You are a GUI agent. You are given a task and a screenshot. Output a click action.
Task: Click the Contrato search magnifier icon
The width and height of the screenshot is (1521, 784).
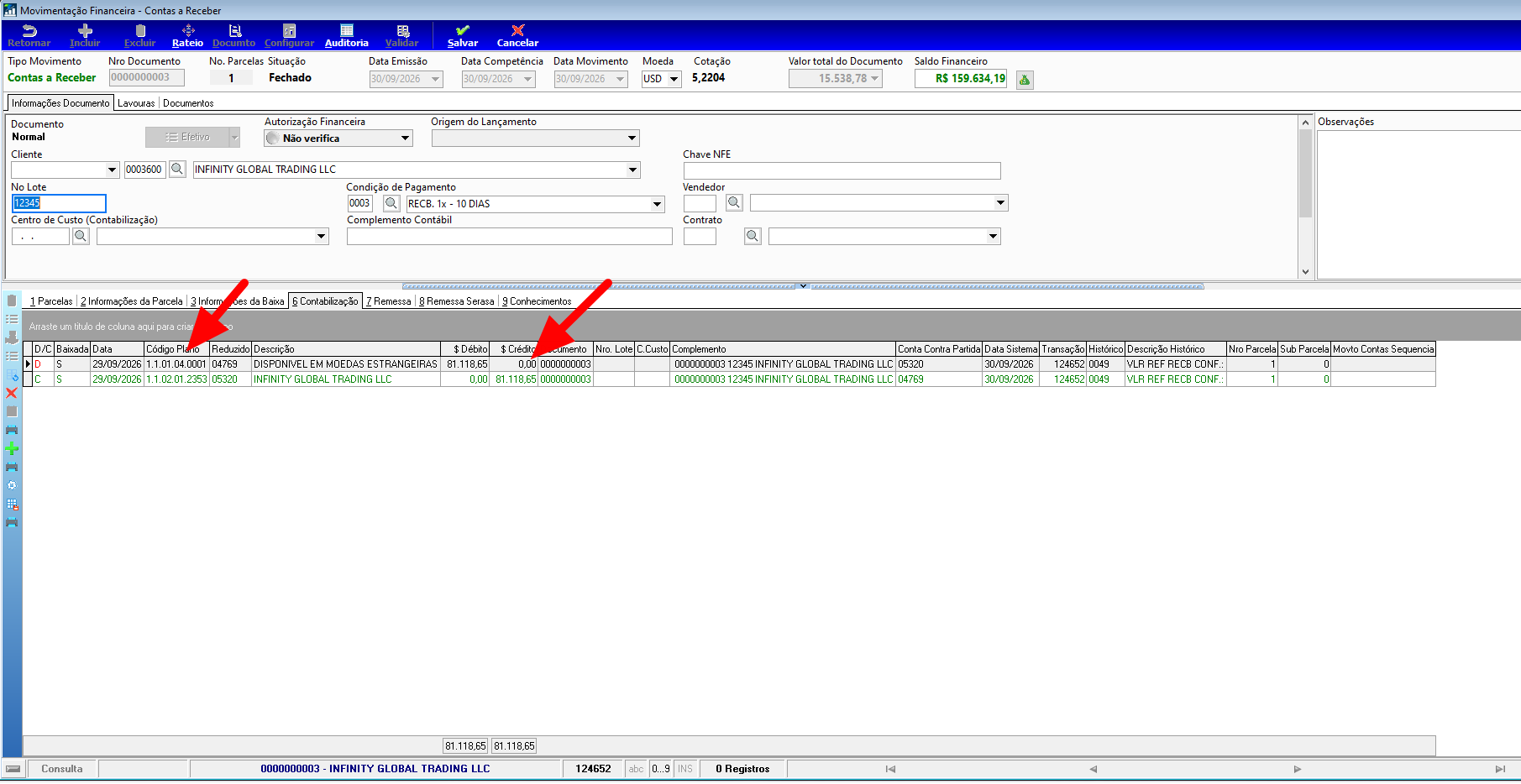[x=753, y=237]
